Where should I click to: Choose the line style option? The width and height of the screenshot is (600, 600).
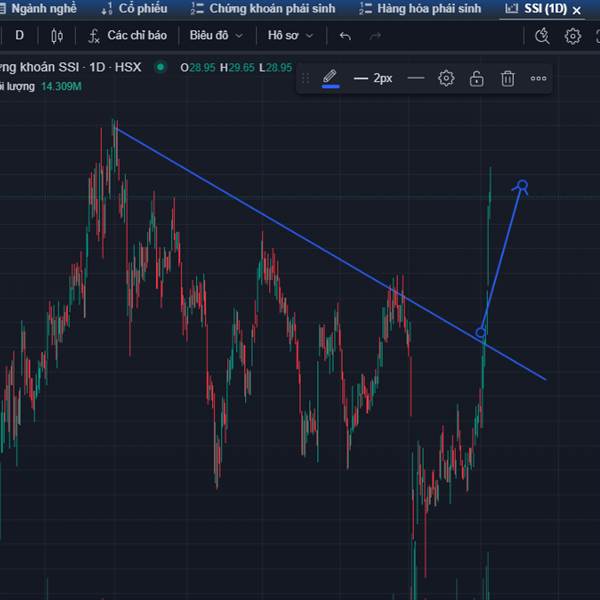click(416, 78)
